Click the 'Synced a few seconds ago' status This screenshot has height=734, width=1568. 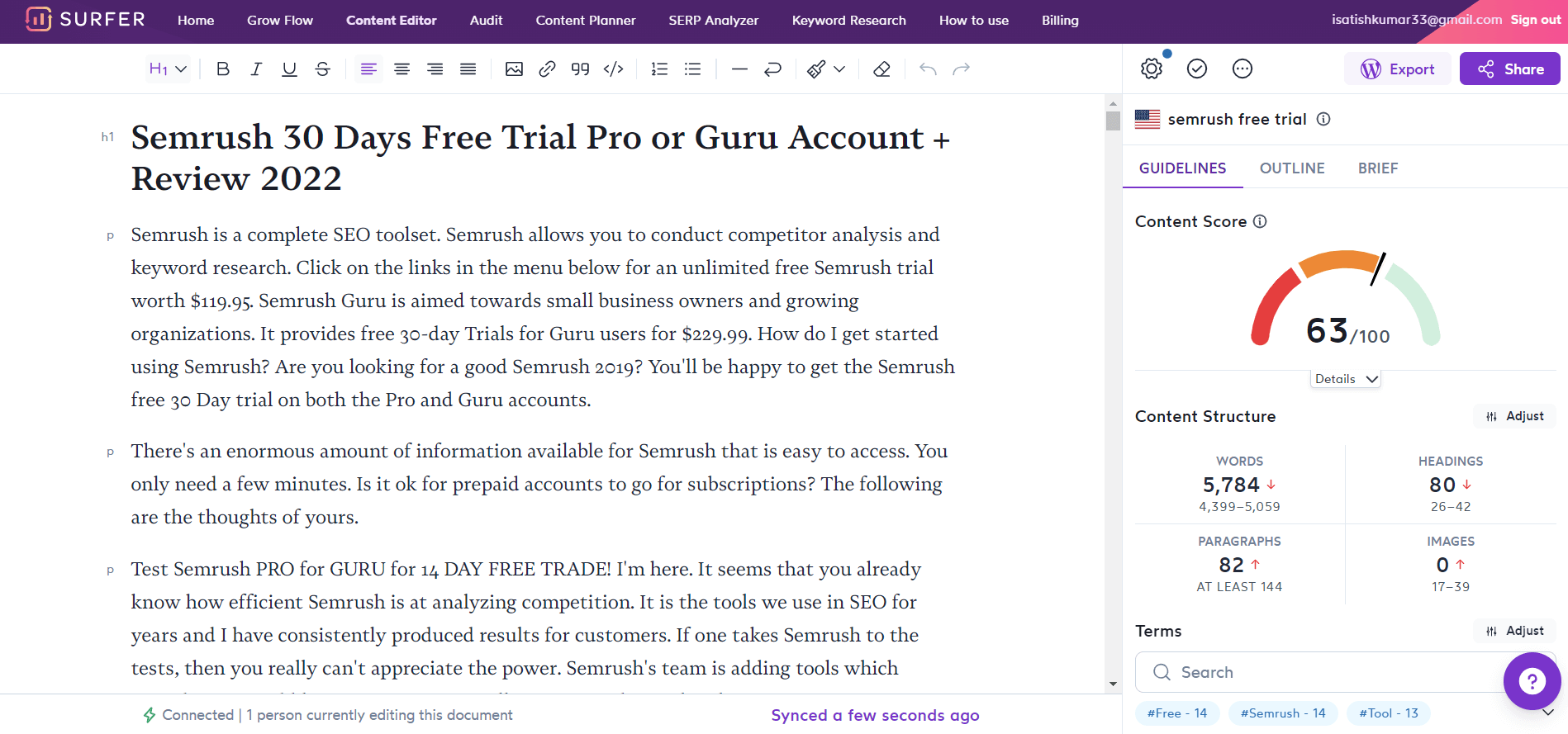click(x=876, y=715)
